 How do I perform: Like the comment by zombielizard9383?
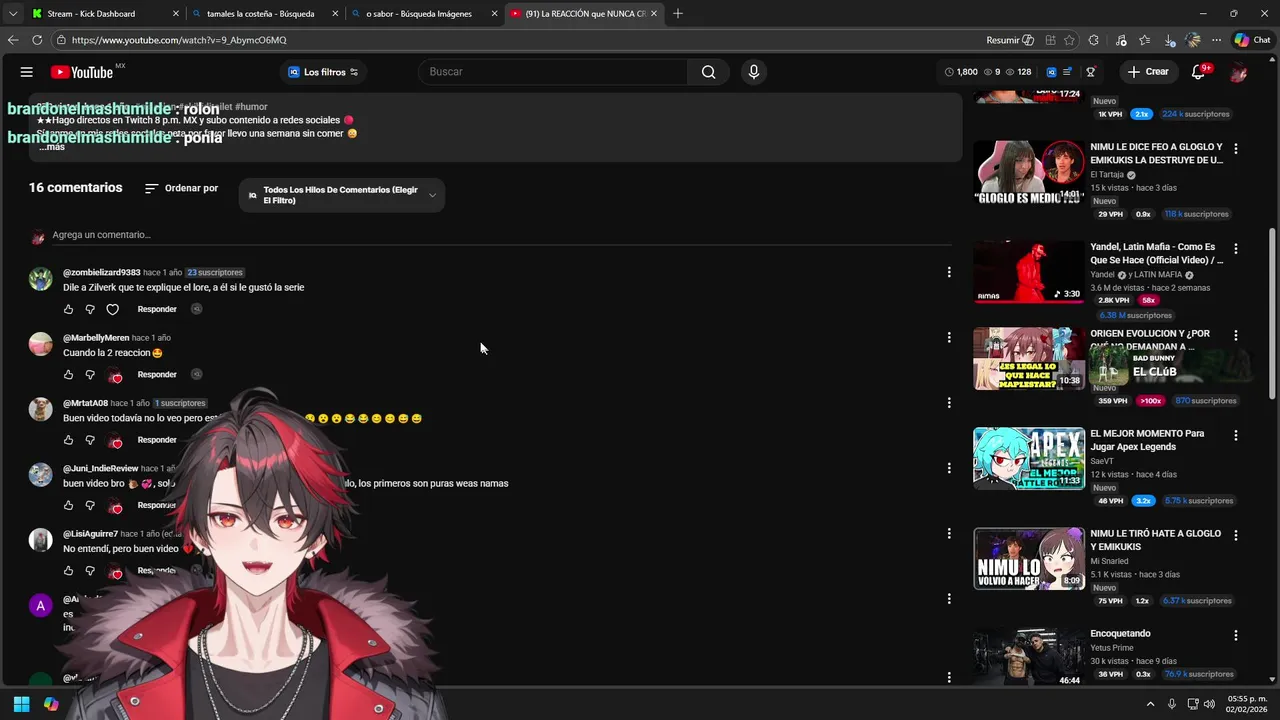pyautogui.click(x=68, y=309)
